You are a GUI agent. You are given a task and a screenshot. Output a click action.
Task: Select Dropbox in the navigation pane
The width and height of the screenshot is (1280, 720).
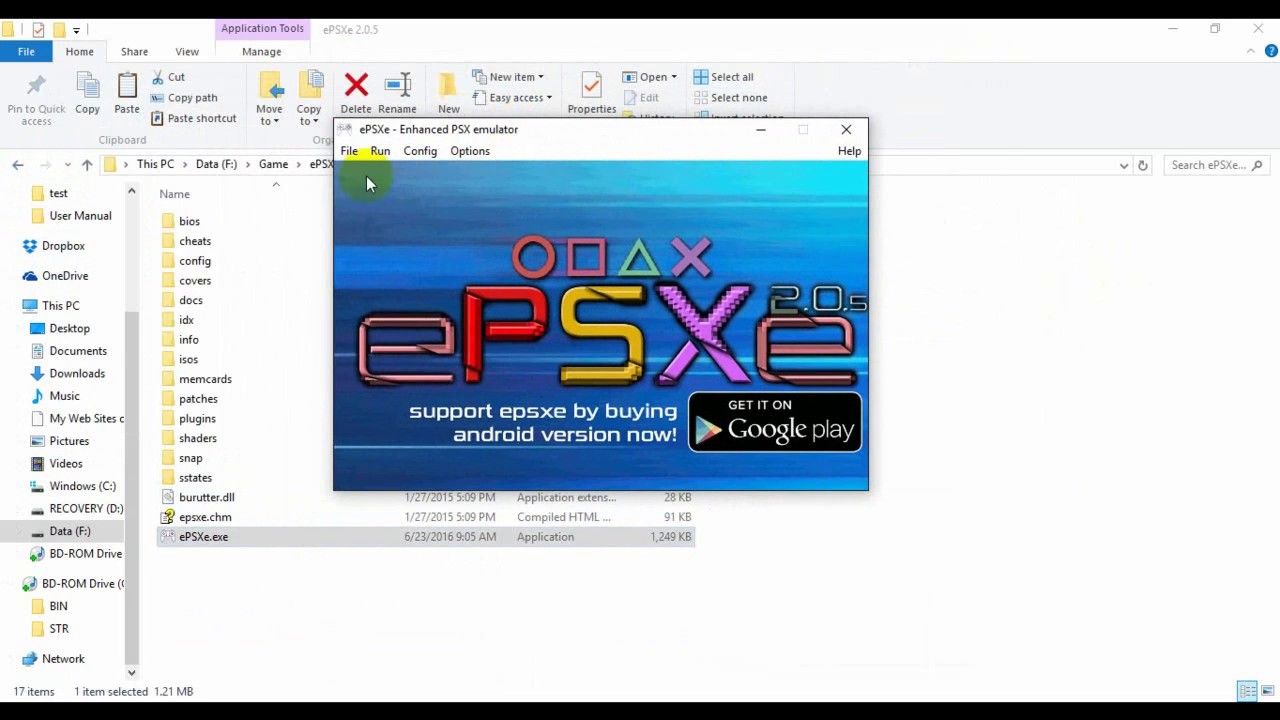pyautogui.click(x=63, y=246)
